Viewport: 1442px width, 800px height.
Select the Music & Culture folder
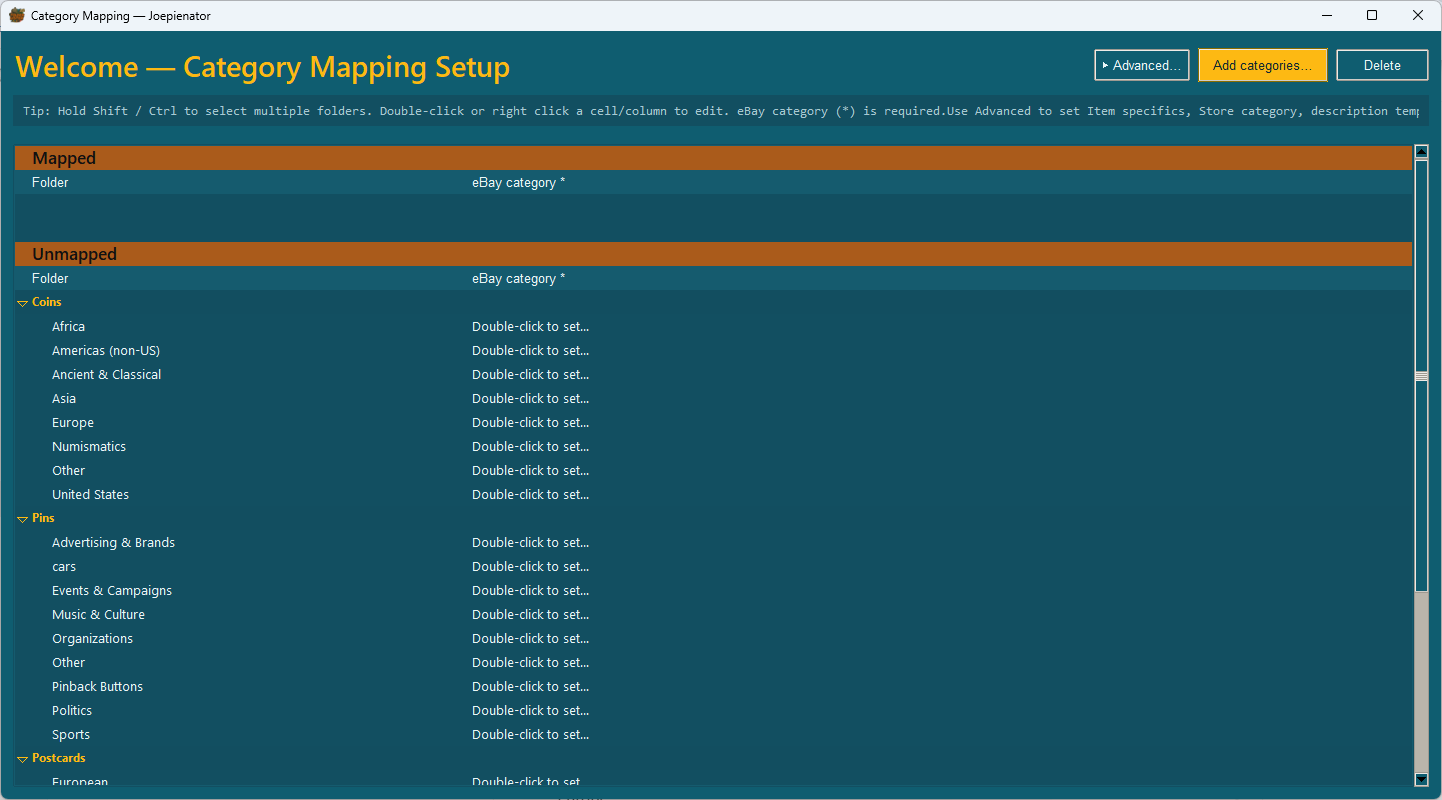(98, 615)
